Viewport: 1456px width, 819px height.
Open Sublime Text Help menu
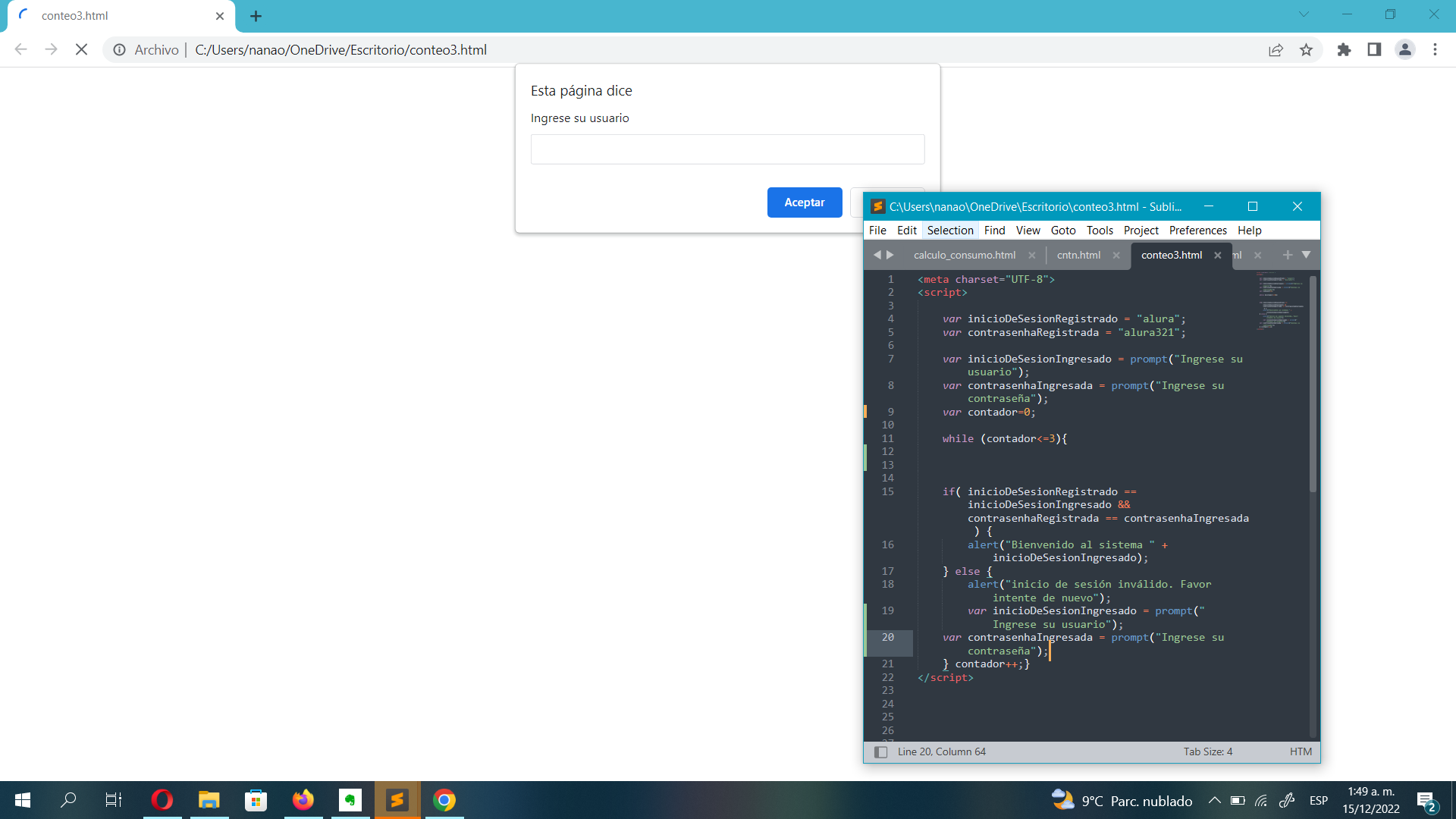[x=1249, y=231]
